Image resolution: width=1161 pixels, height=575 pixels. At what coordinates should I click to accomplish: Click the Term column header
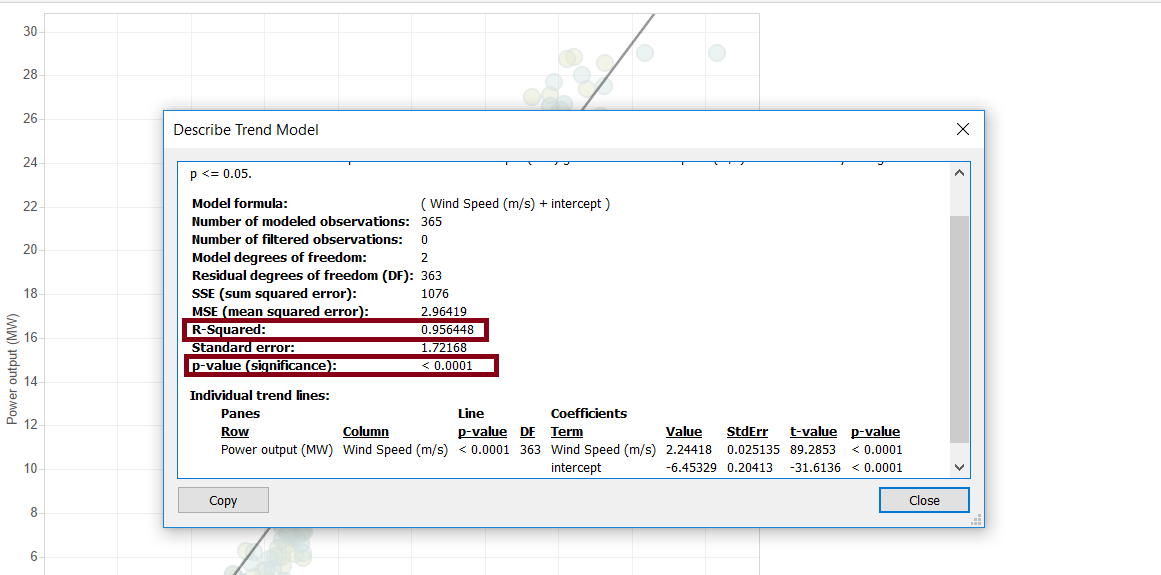[x=566, y=431]
